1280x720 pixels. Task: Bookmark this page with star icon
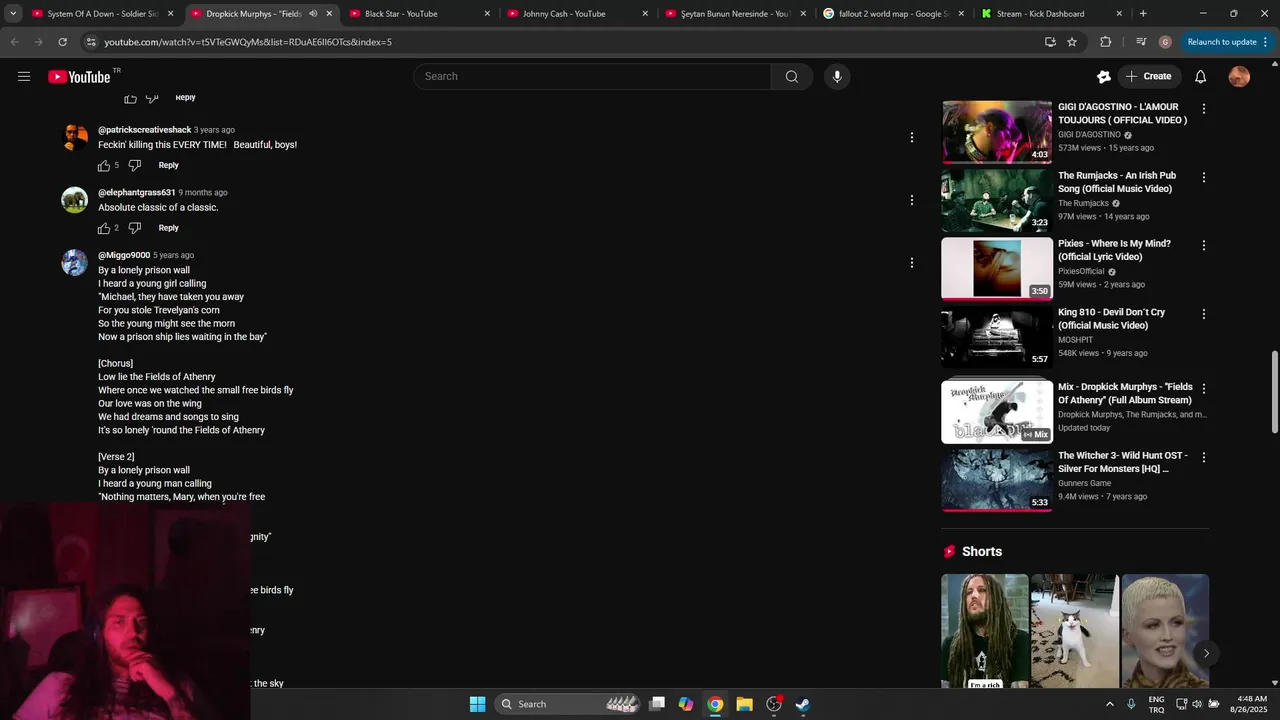pos(1072,42)
